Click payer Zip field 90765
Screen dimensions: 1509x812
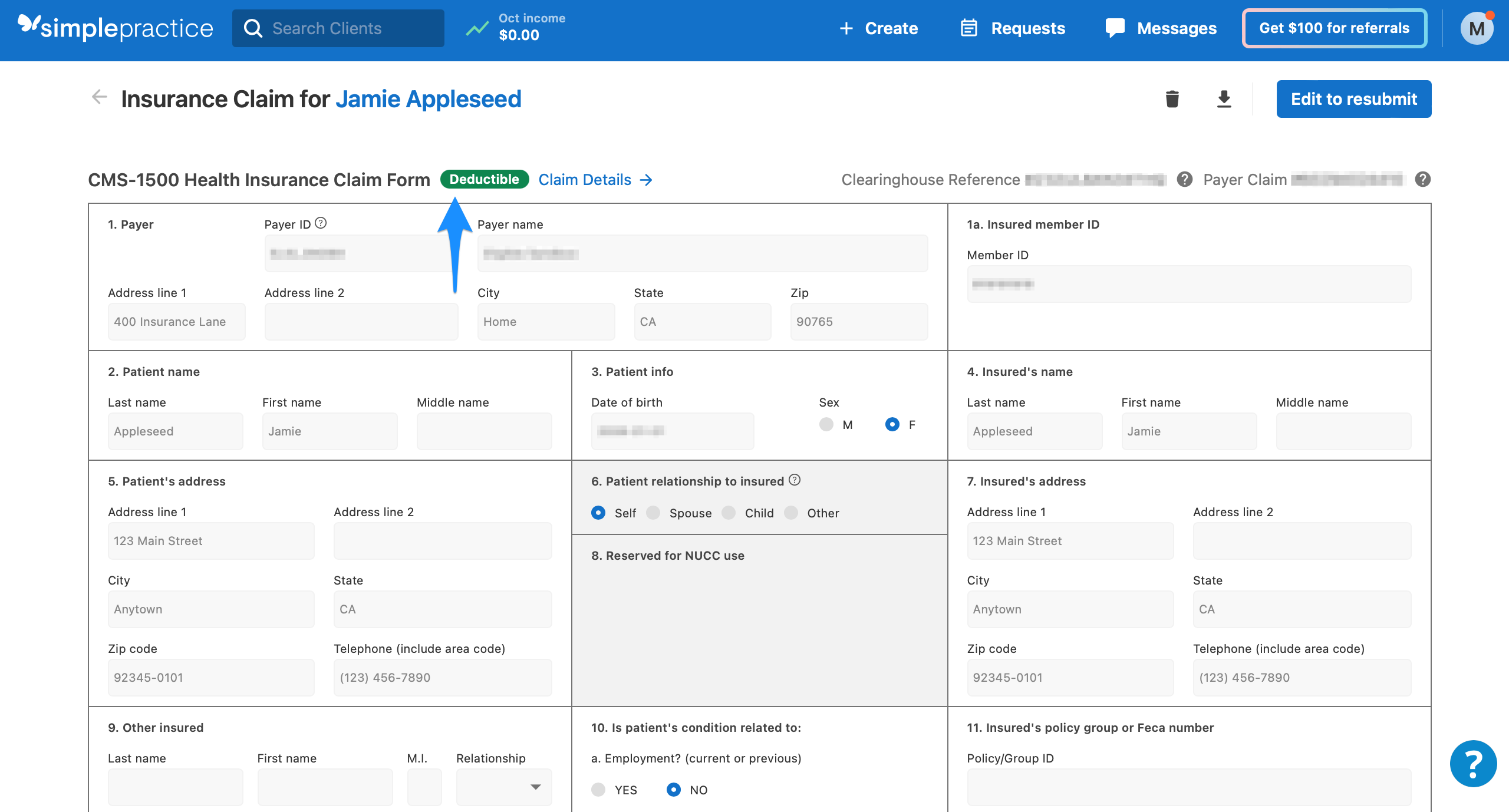859,322
